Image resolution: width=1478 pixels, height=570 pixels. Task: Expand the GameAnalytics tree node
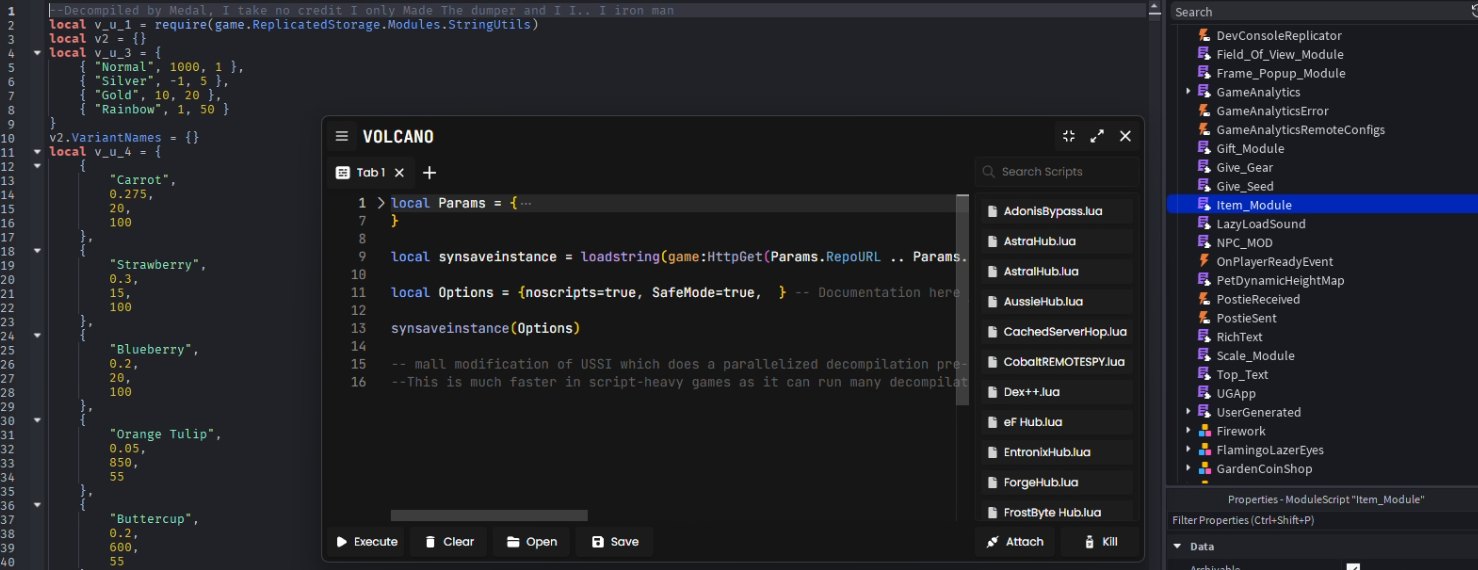(x=1189, y=92)
